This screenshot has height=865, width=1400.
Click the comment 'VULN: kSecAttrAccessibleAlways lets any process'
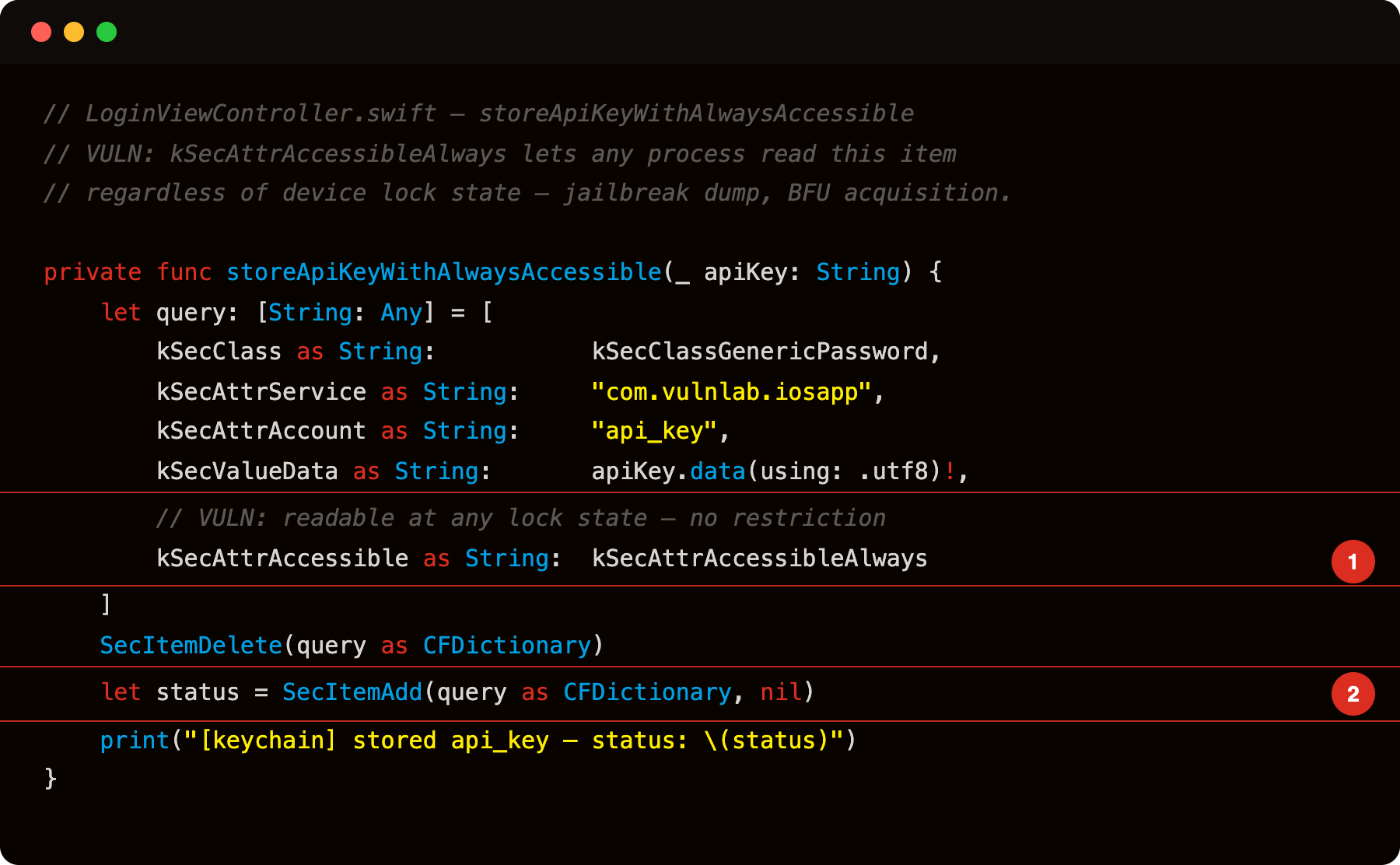tap(500, 154)
